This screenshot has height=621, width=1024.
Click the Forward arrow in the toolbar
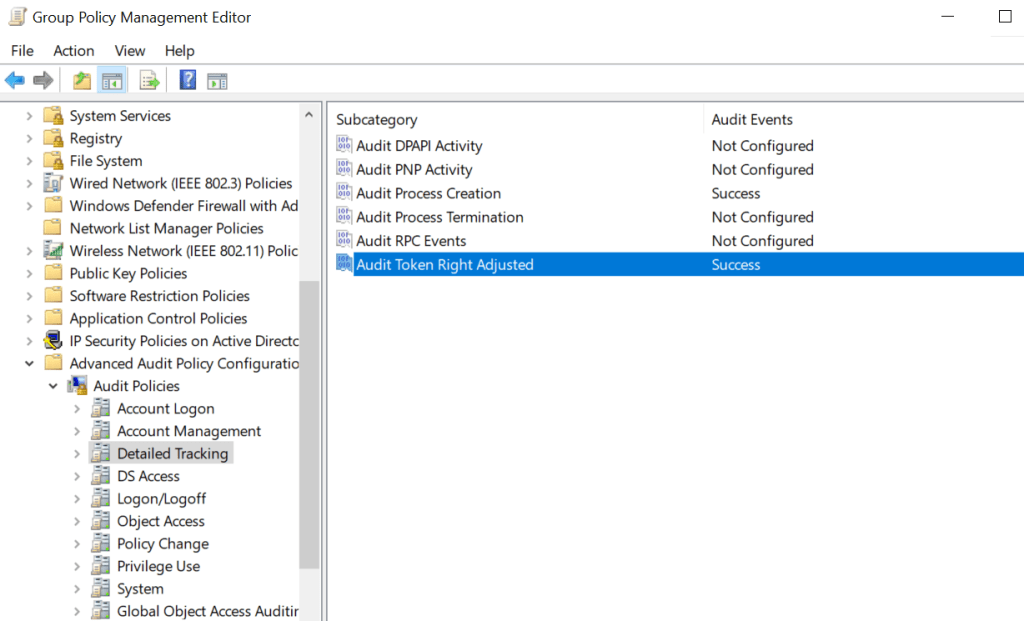click(x=43, y=81)
